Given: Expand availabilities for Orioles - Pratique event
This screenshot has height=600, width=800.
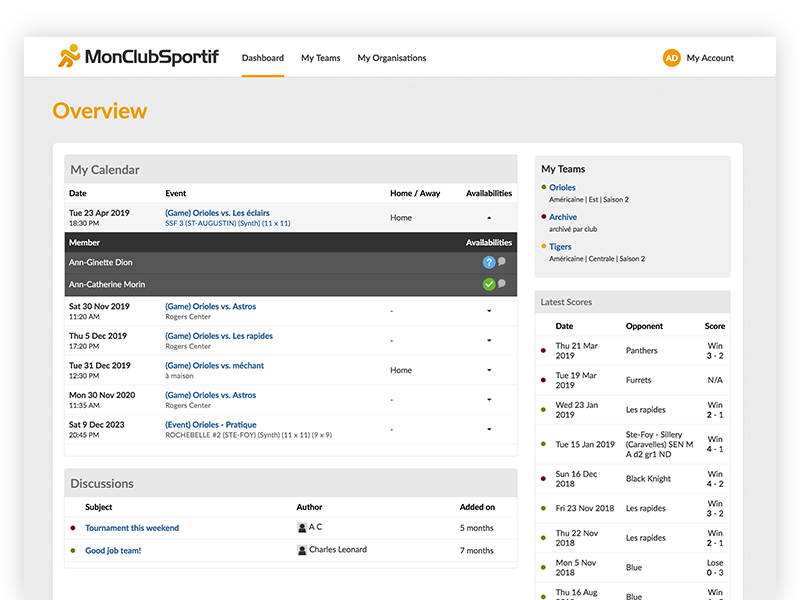Looking at the screenshot, I should point(489,429).
